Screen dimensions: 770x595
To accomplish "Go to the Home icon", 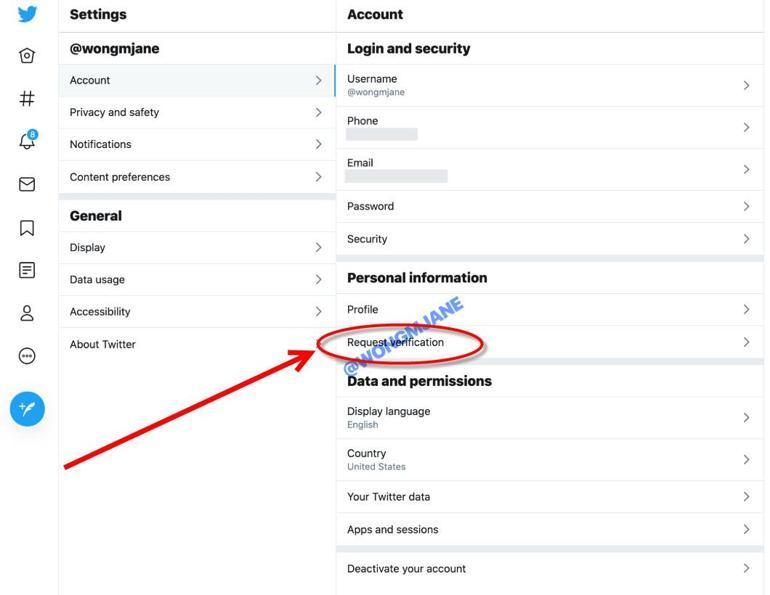I will click(x=27, y=56).
